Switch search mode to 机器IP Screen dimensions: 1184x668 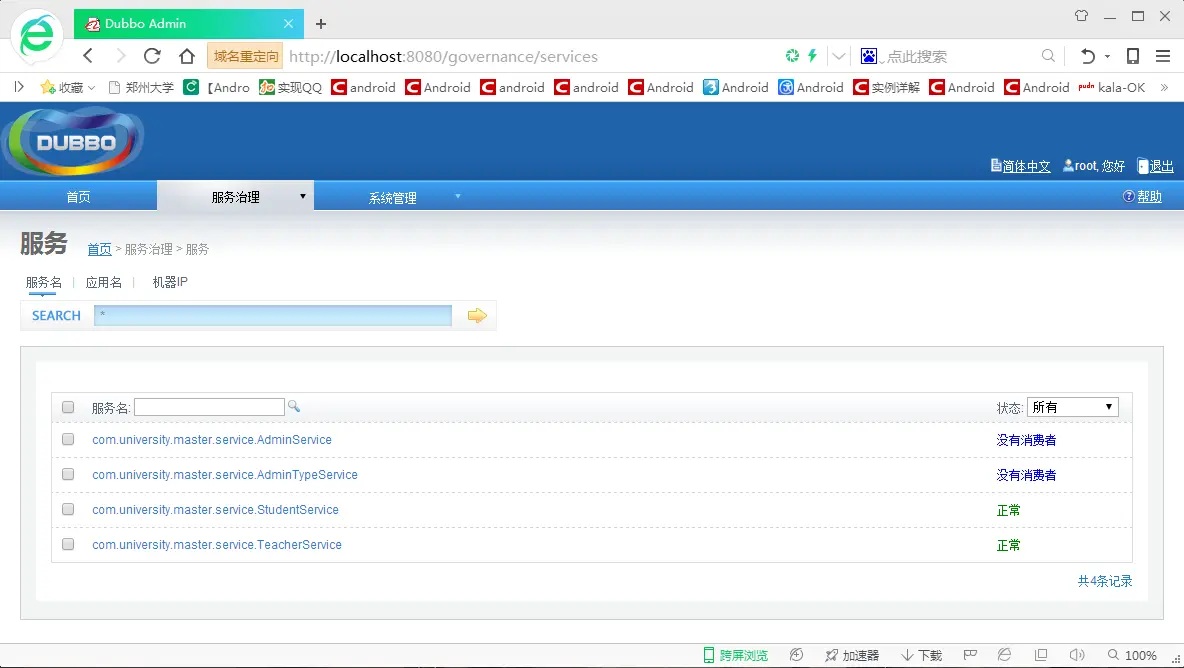(170, 282)
